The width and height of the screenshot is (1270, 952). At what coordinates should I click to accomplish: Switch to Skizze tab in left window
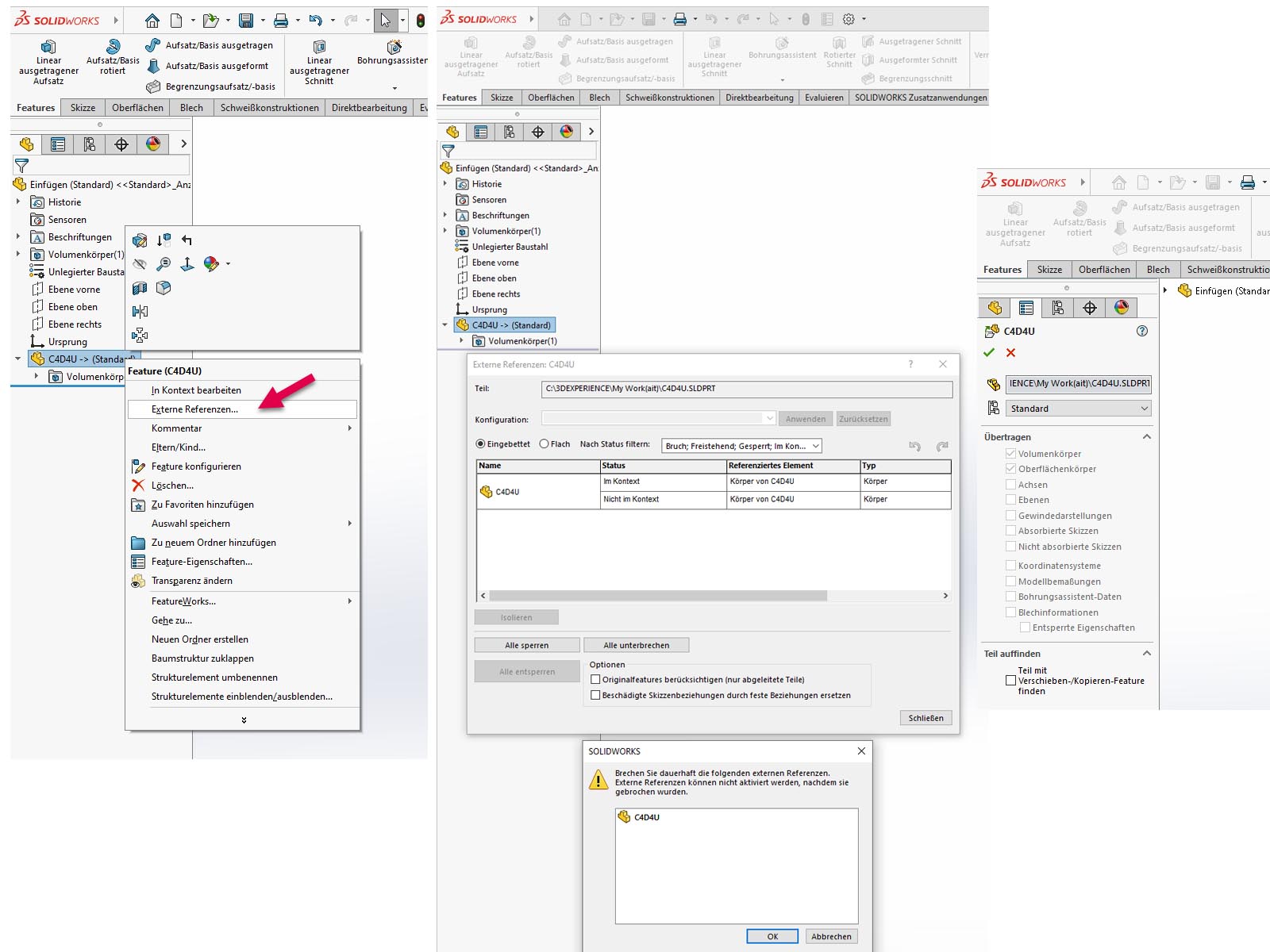(x=83, y=108)
